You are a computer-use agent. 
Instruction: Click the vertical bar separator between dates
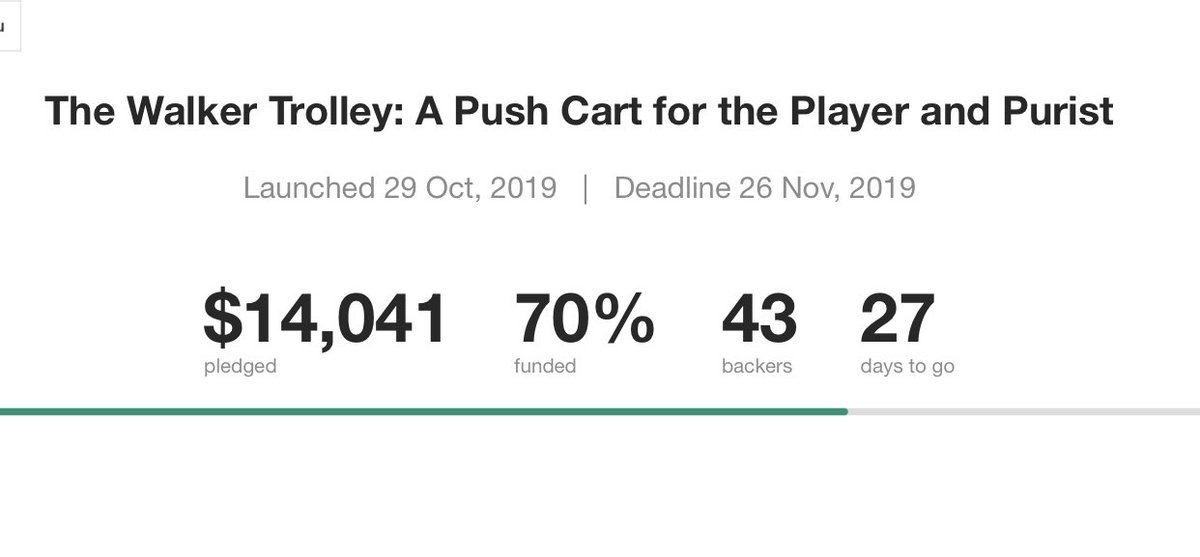click(x=585, y=188)
